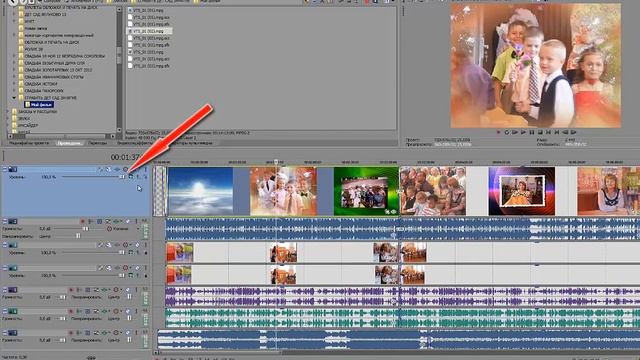Viewport: 640px width, 360px height.
Task: Arm audio track 2 for recording
Action: tap(82, 222)
